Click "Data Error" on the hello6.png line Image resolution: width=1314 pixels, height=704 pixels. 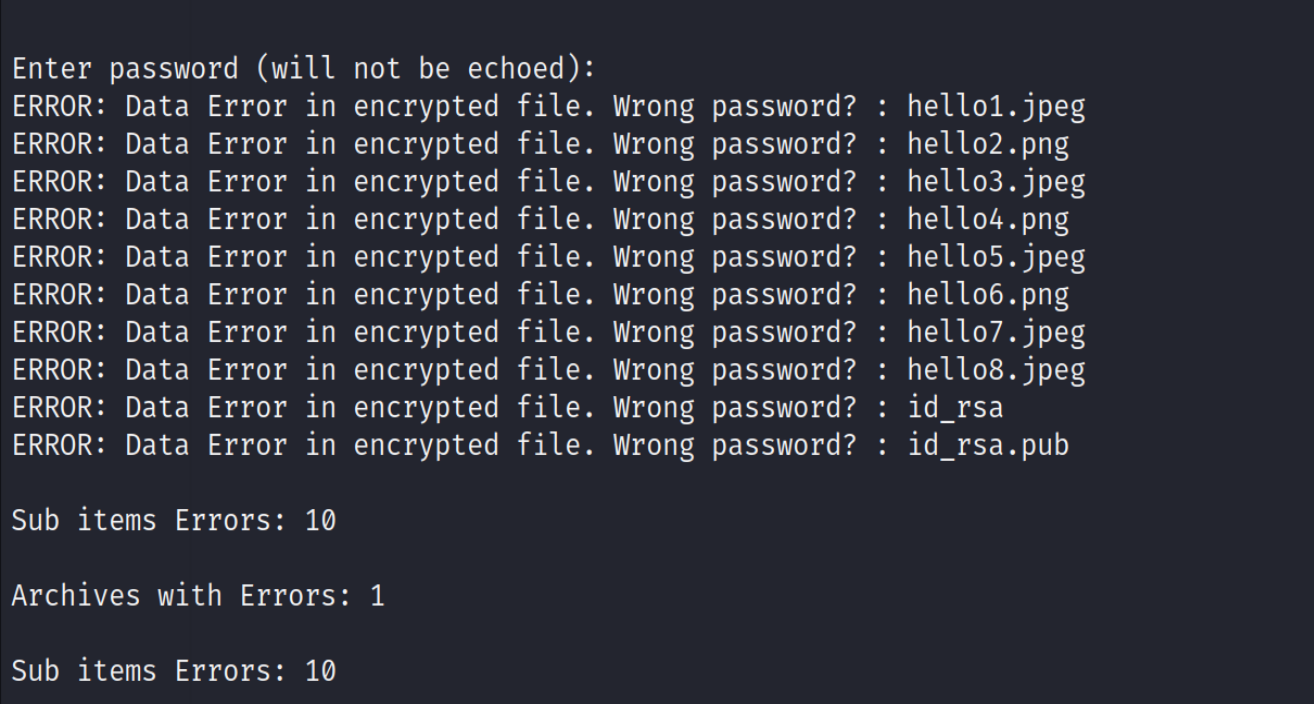coord(206,295)
